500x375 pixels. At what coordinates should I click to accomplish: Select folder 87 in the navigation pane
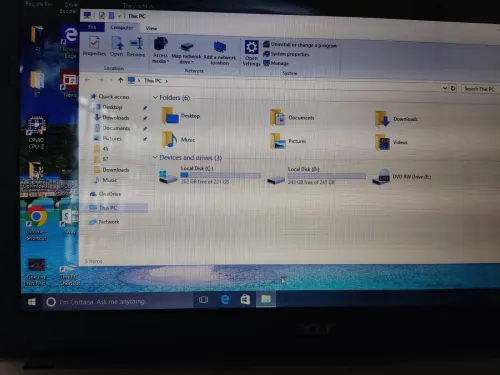[x=101, y=159]
